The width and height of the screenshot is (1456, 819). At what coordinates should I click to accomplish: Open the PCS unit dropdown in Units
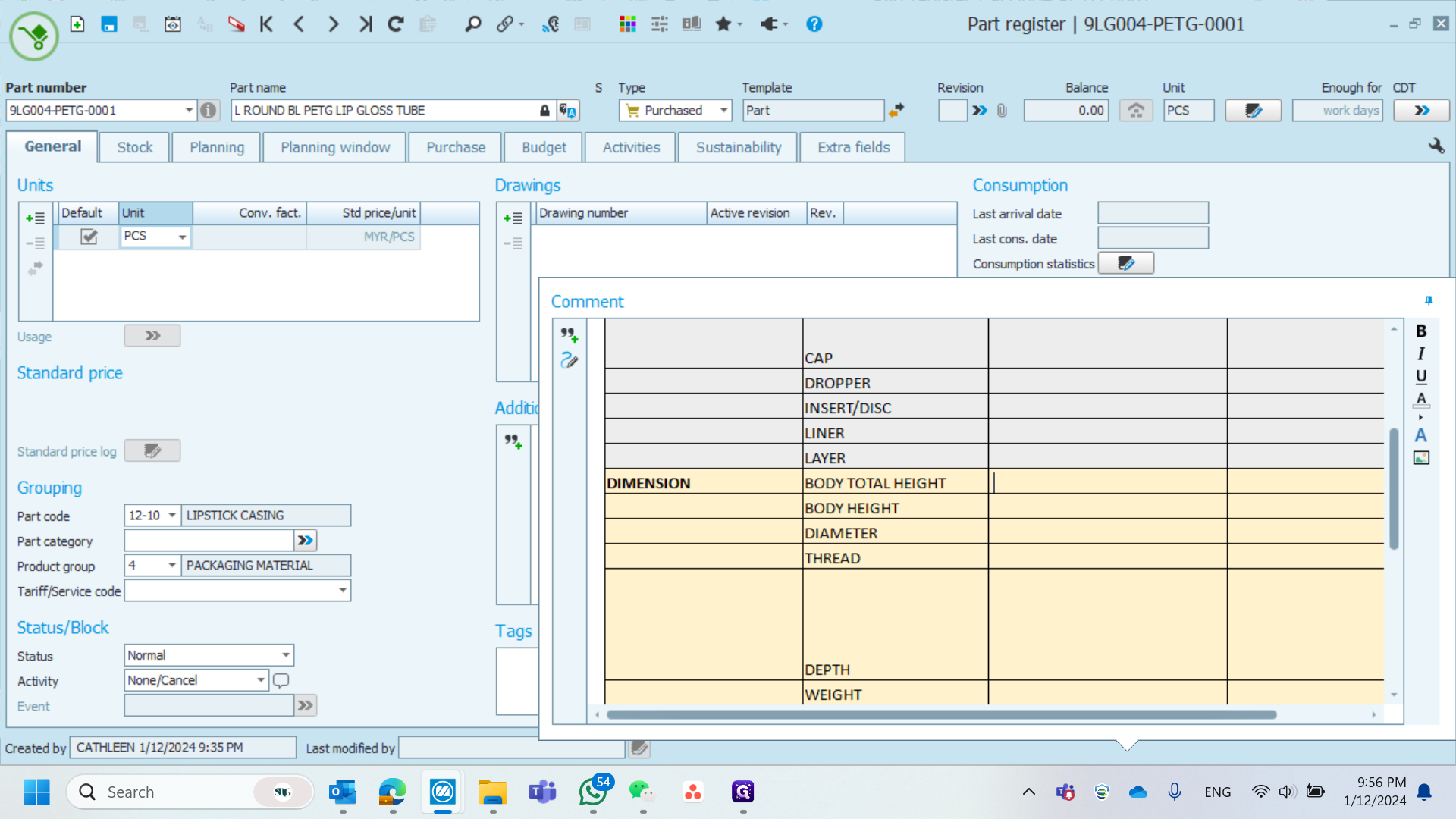pos(182,237)
